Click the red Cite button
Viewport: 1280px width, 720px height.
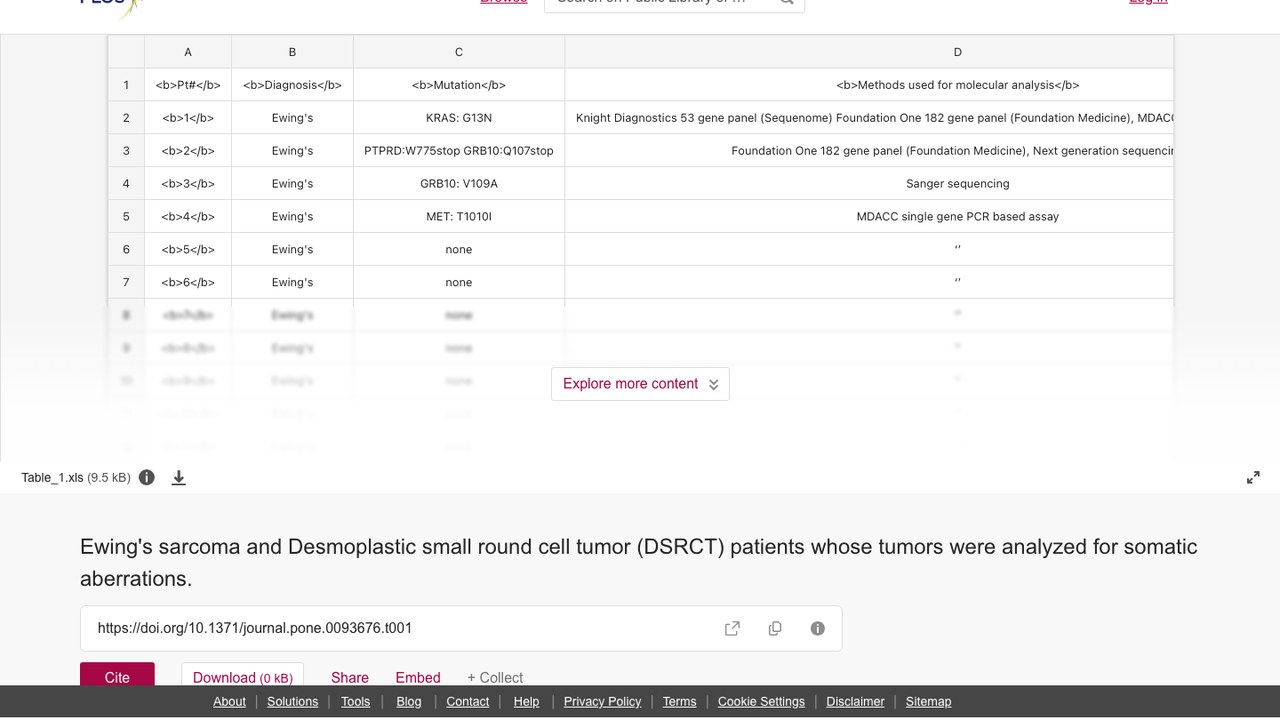(117, 676)
